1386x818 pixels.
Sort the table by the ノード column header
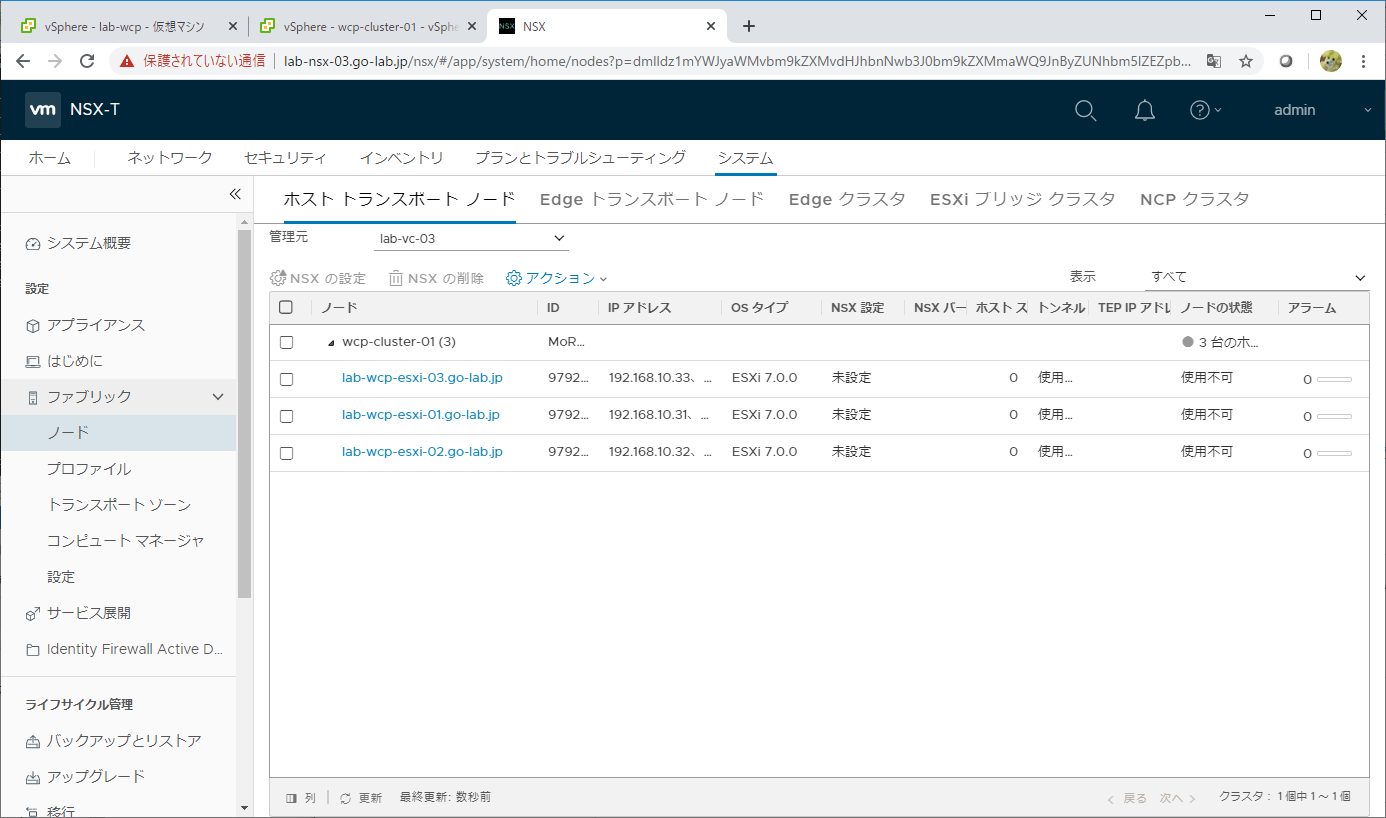click(340, 308)
